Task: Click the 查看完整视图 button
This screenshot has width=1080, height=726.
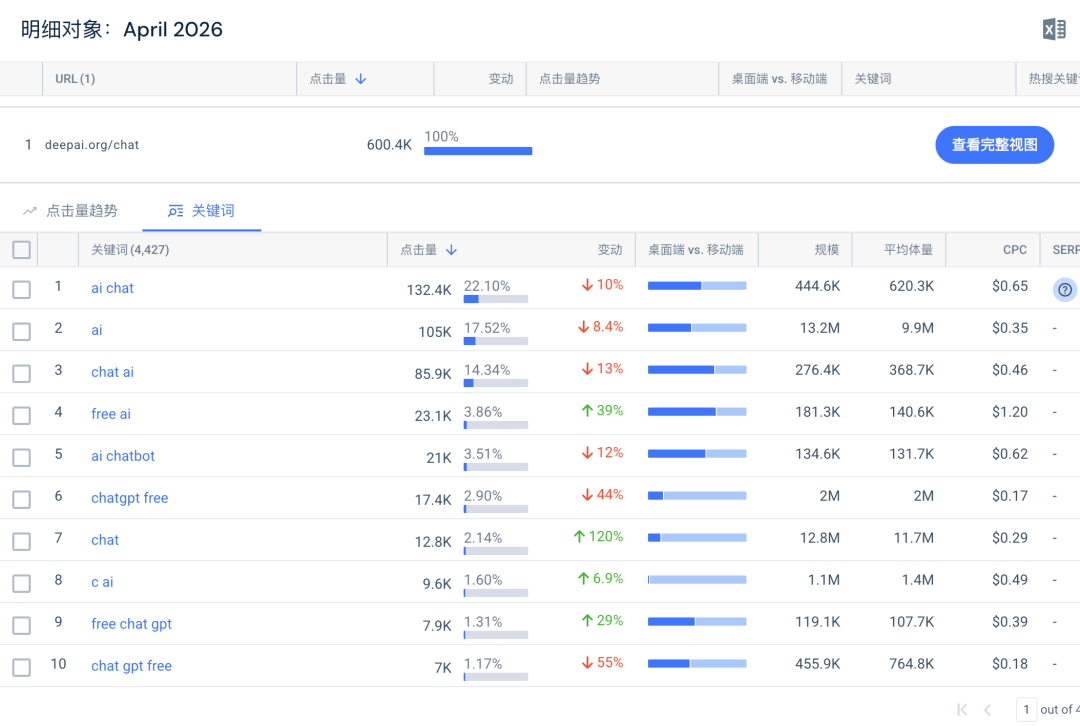Action: (x=995, y=145)
